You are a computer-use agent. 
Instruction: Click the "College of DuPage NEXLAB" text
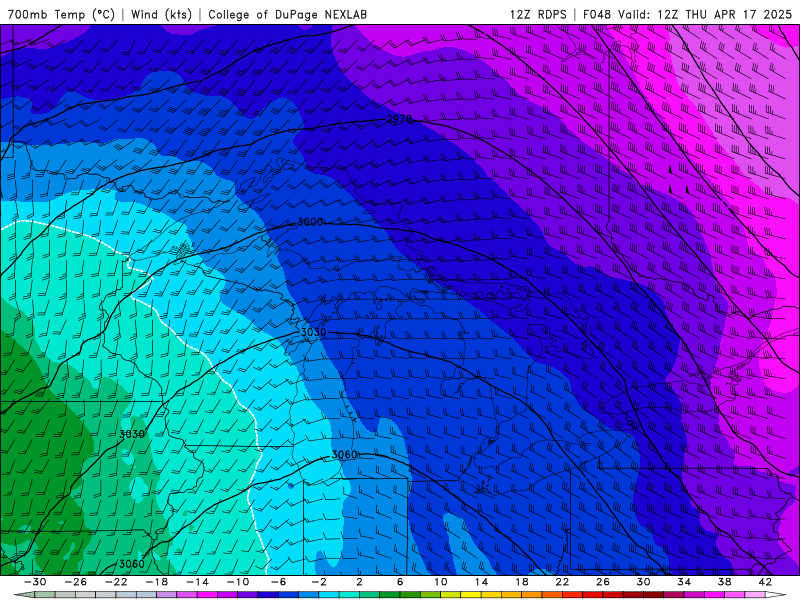pos(287,14)
